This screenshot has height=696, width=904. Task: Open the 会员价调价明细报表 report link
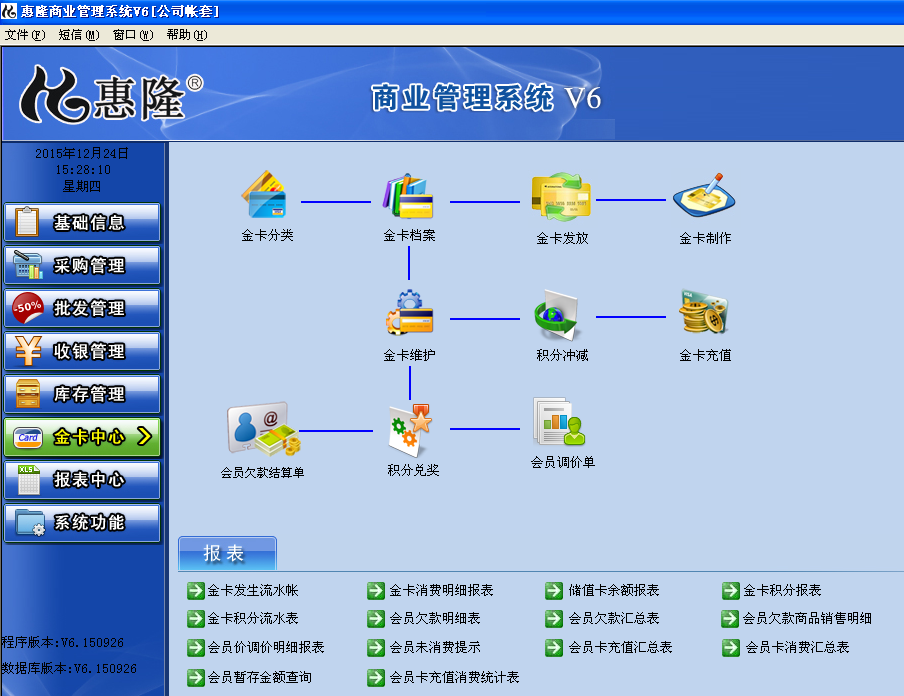click(266, 648)
